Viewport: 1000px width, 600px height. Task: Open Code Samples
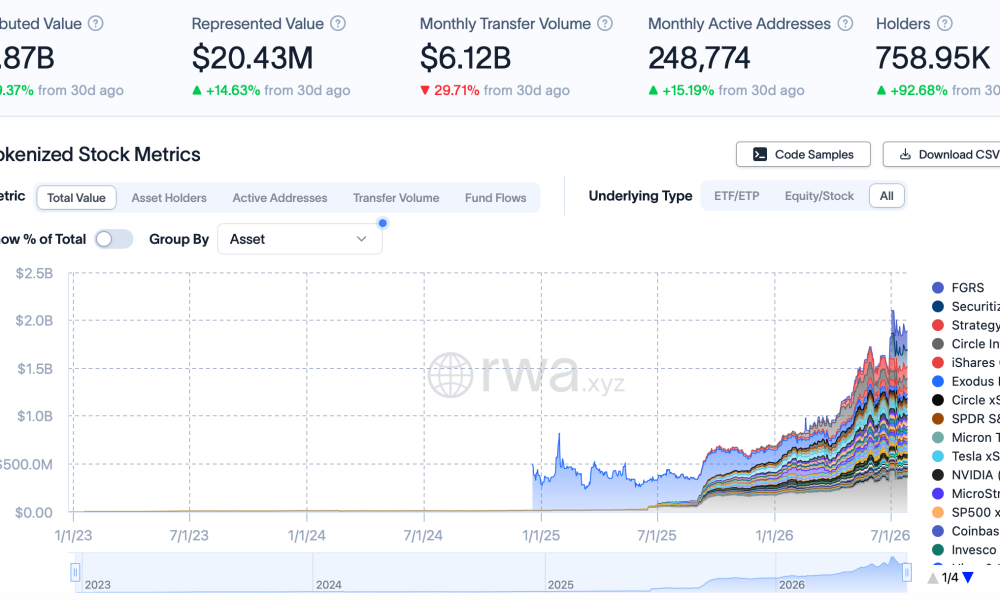(x=803, y=154)
